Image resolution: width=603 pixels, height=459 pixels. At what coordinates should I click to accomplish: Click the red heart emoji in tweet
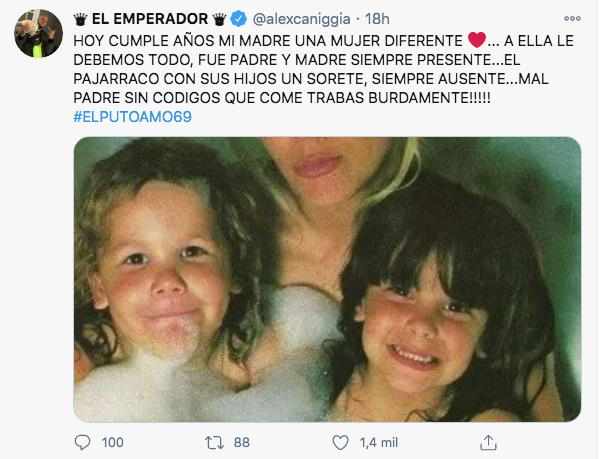[x=477, y=40]
